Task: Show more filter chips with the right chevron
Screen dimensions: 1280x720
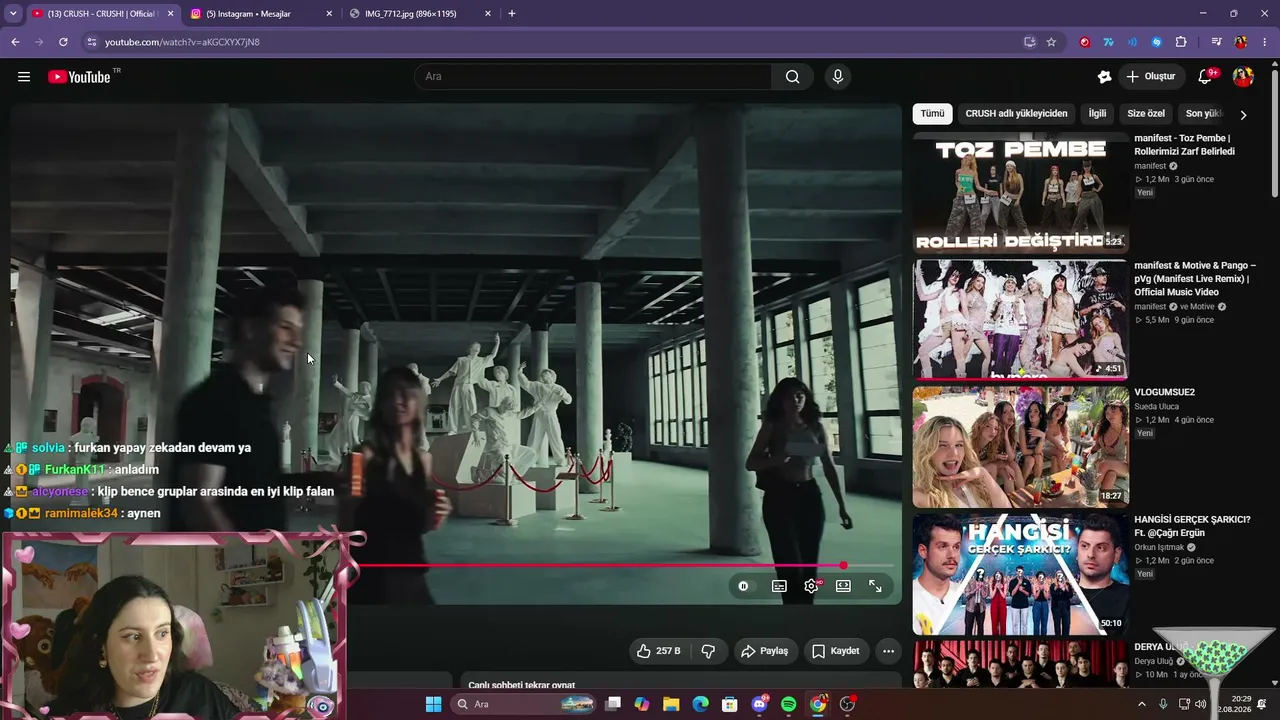Action: coord(1243,115)
